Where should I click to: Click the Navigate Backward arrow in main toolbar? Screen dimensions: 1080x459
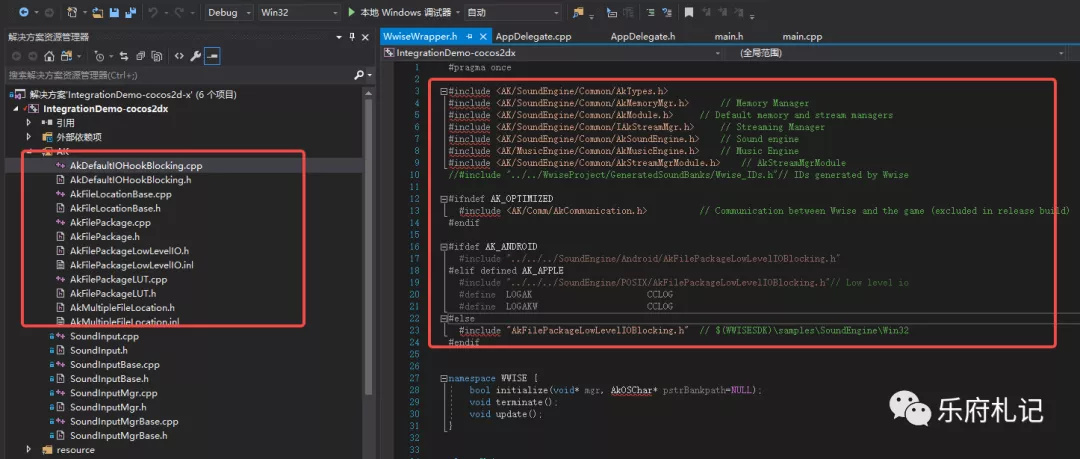23,12
